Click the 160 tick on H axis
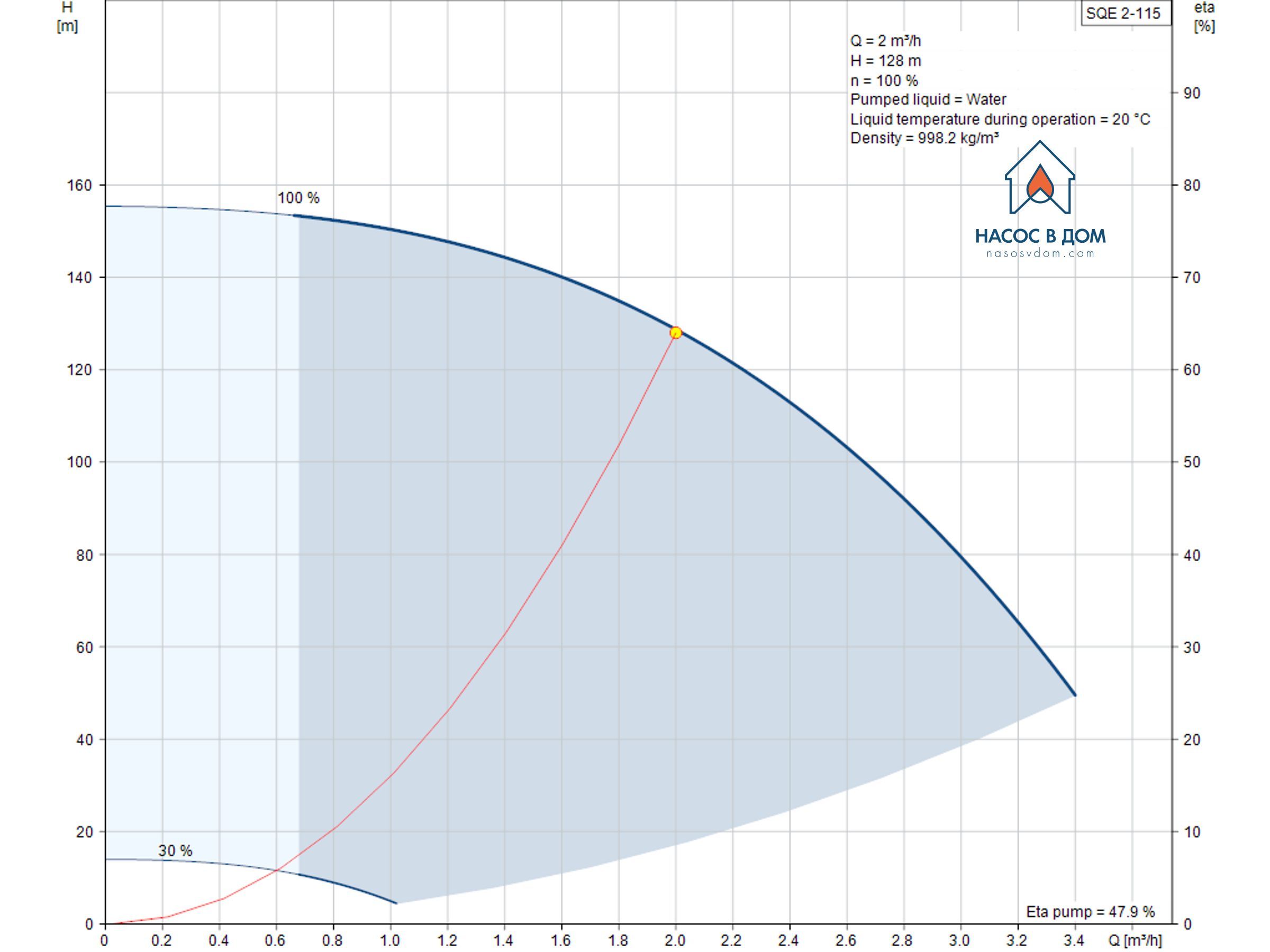Screen dimensions: 1270x952 pyautogui.click(x=80, y=185)
